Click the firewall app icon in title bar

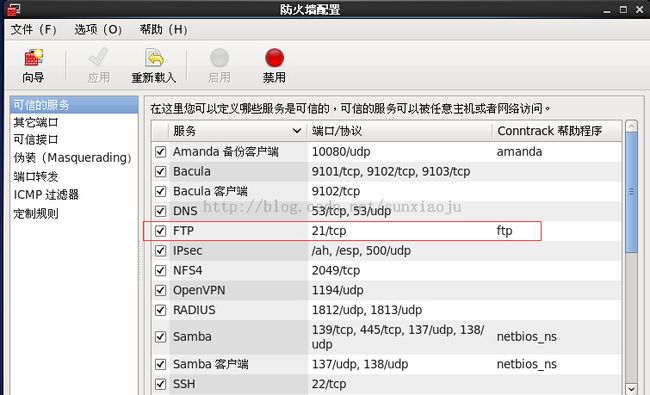pyautogui.click(x=14, y=9)
